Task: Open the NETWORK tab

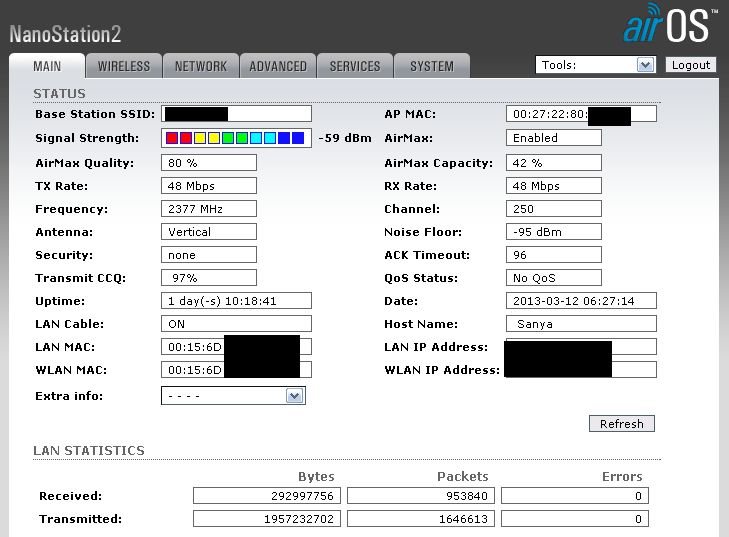Action: [x=201, y=66]
